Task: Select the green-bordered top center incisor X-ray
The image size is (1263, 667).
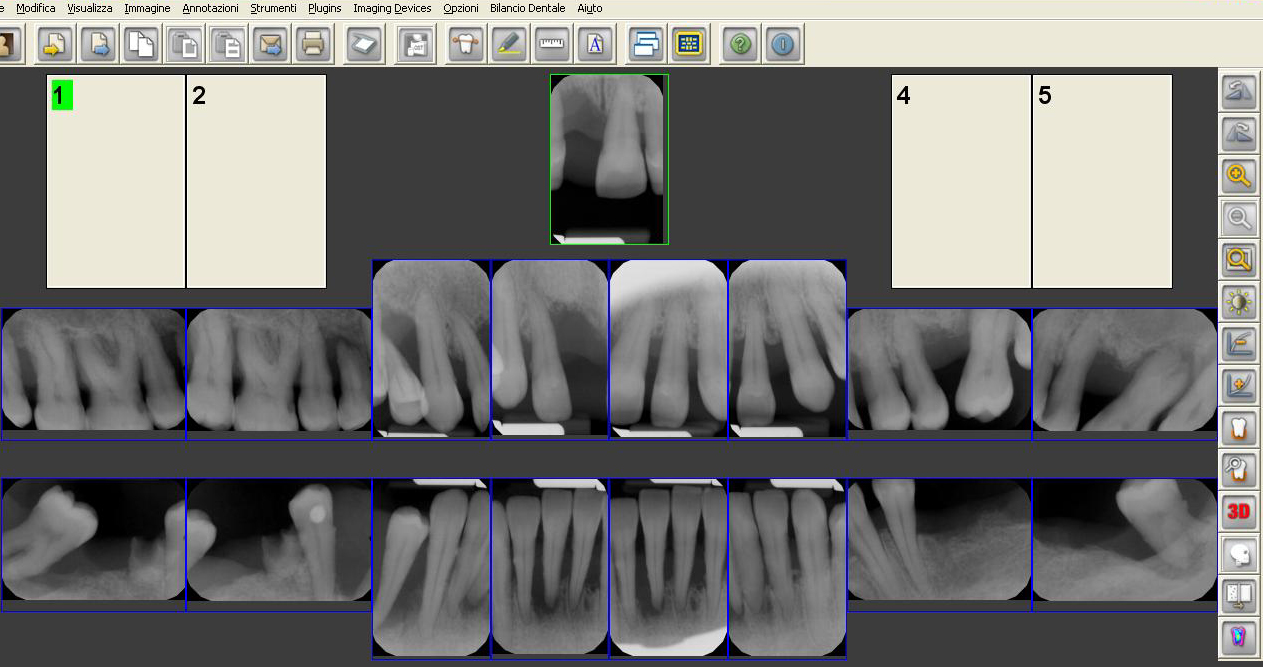Action: click(x=609, y=159)
